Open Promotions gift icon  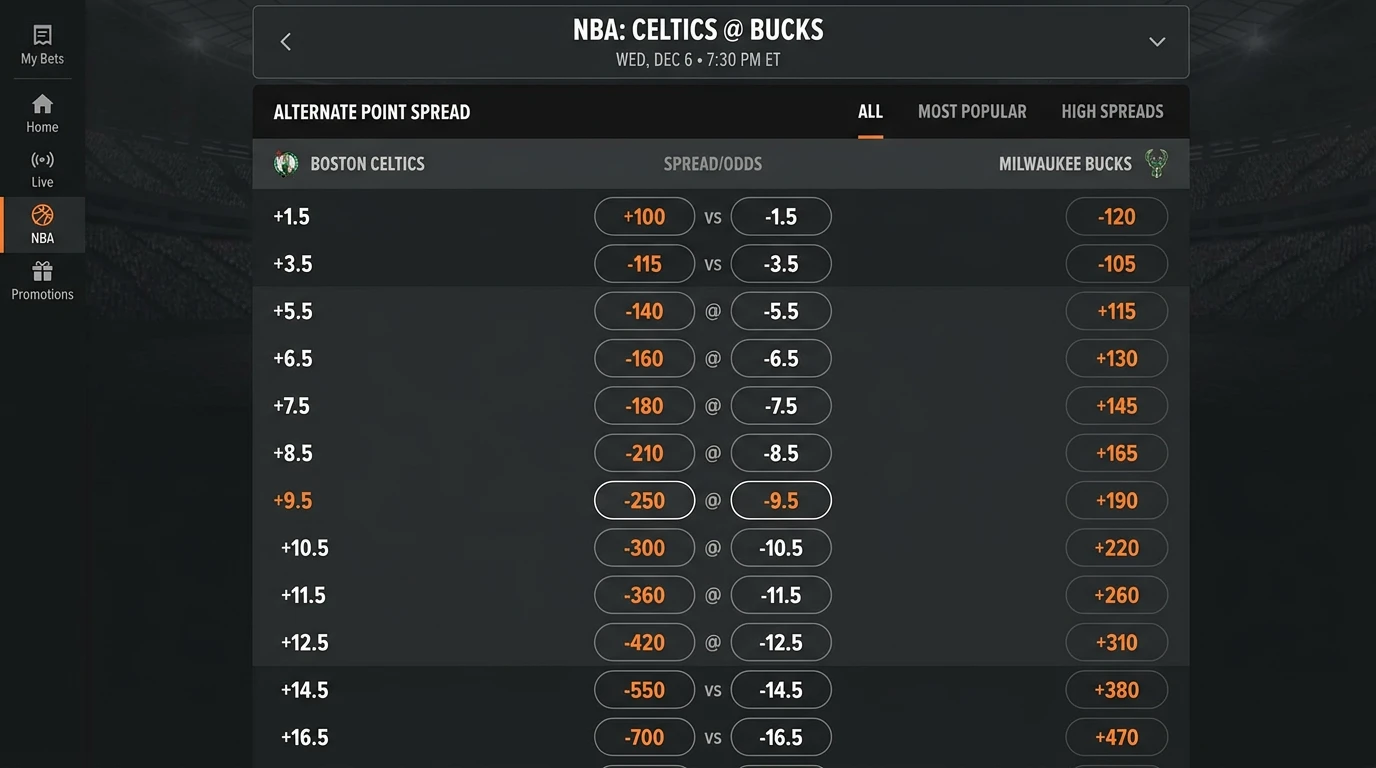coord(42,271)
